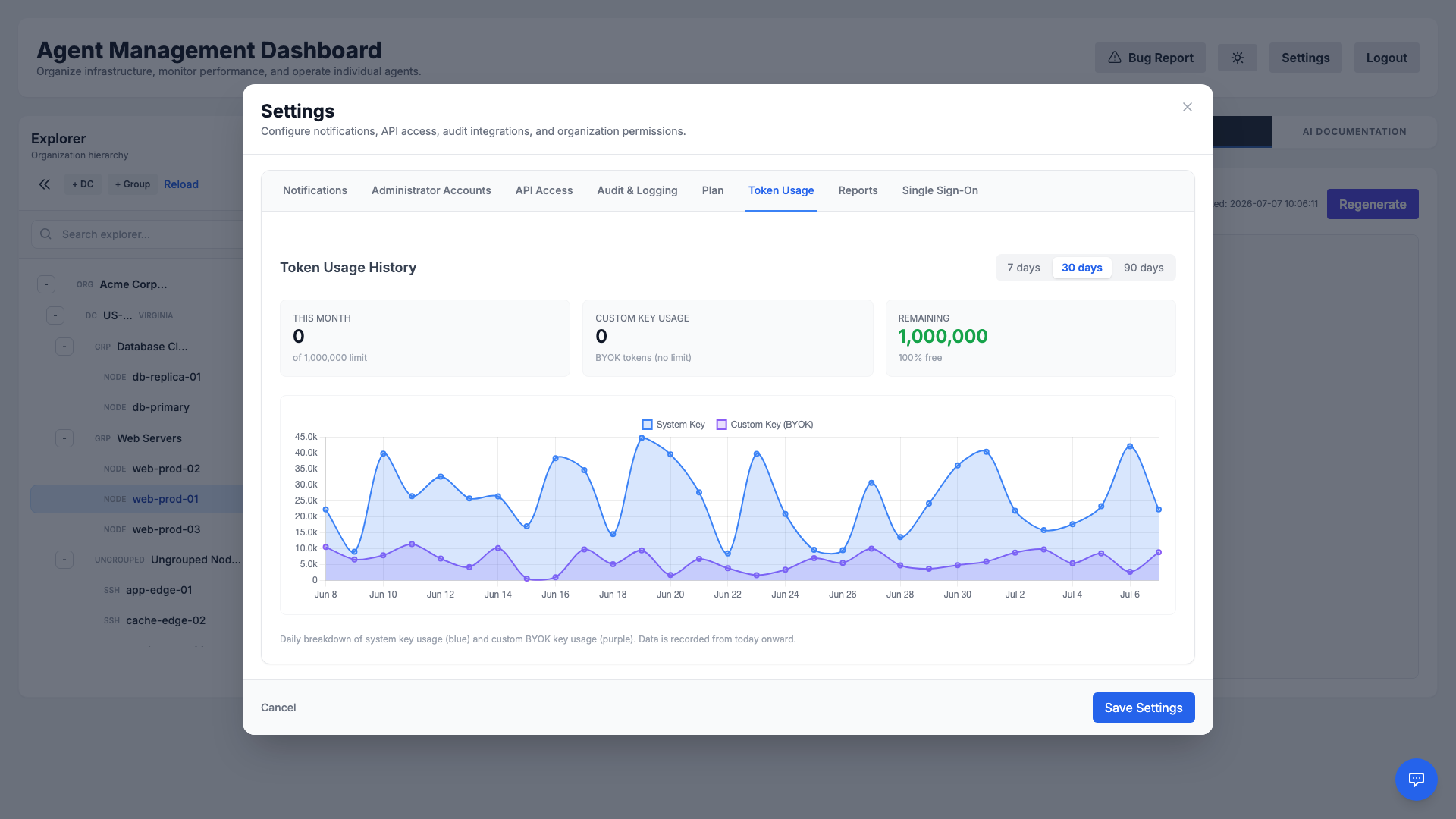Select the 7 days range
Image resolution: width=1456 pixels, height=819 pixels.
pyautogui.click(x=1024, y=268)
